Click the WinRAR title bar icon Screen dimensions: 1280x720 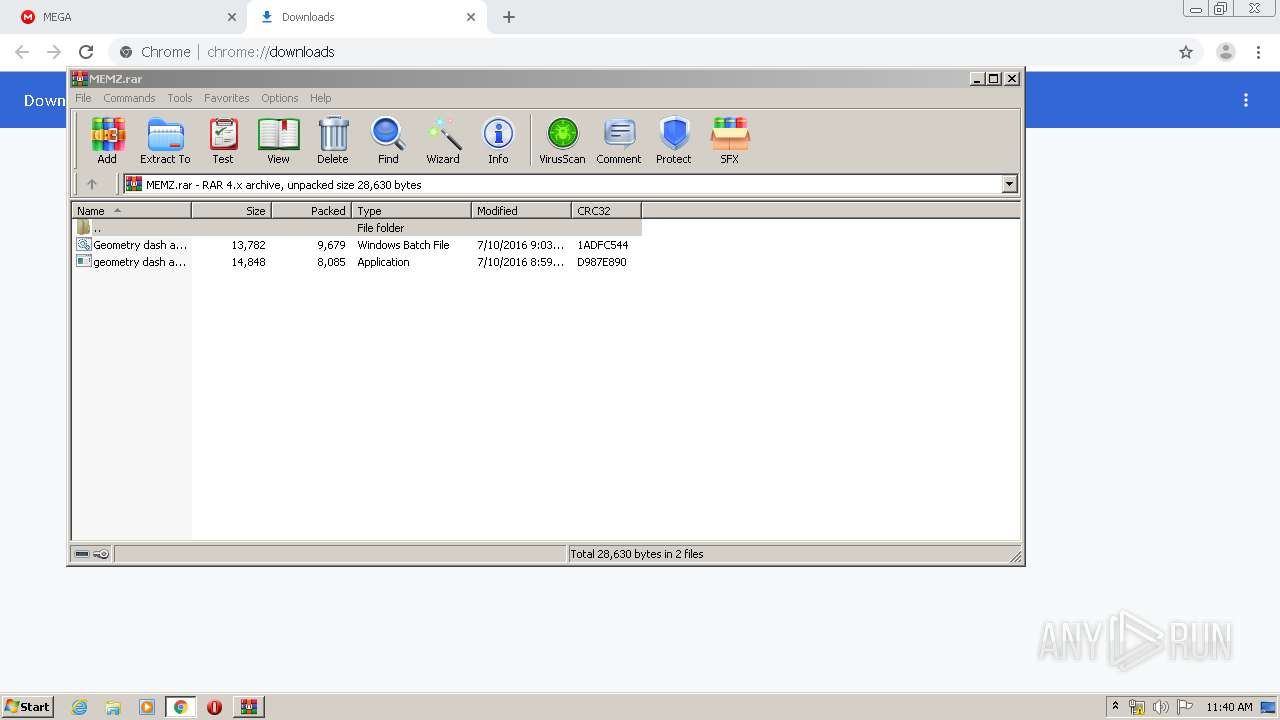point(79,79)
